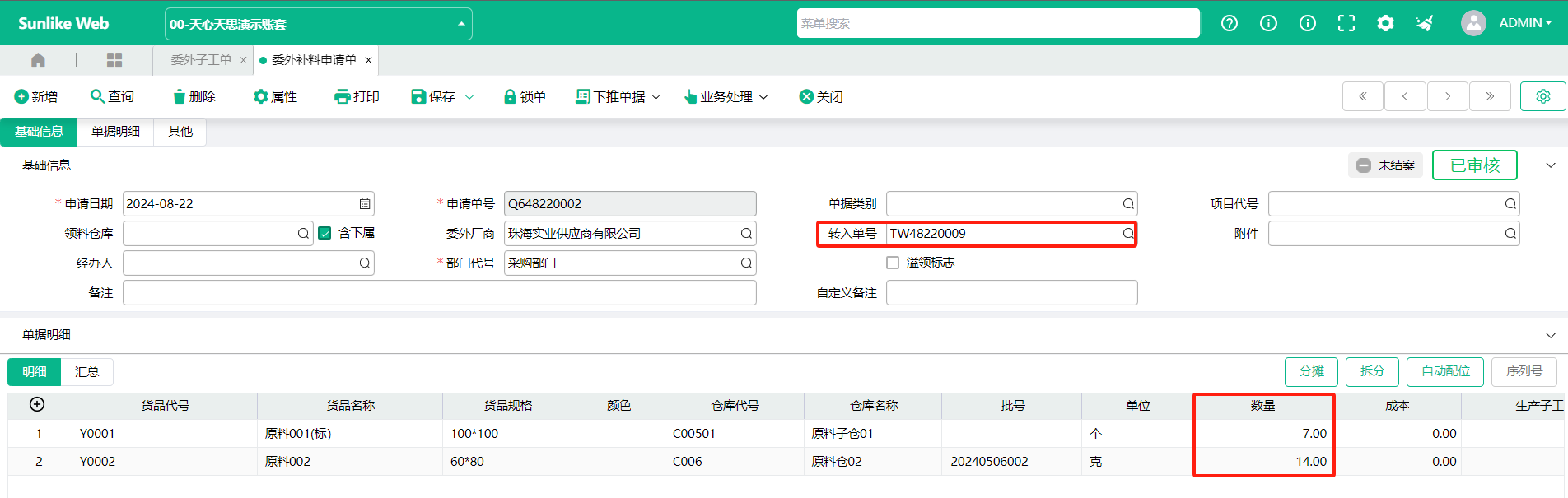Click search icon in 单据类别 field
The image size is (1568, 498).
tap(1128, 204)
